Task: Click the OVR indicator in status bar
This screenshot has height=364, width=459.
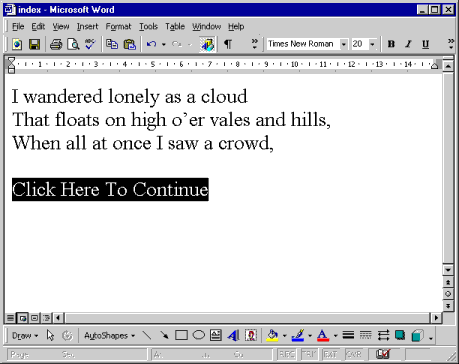Action: pos(354,354)
